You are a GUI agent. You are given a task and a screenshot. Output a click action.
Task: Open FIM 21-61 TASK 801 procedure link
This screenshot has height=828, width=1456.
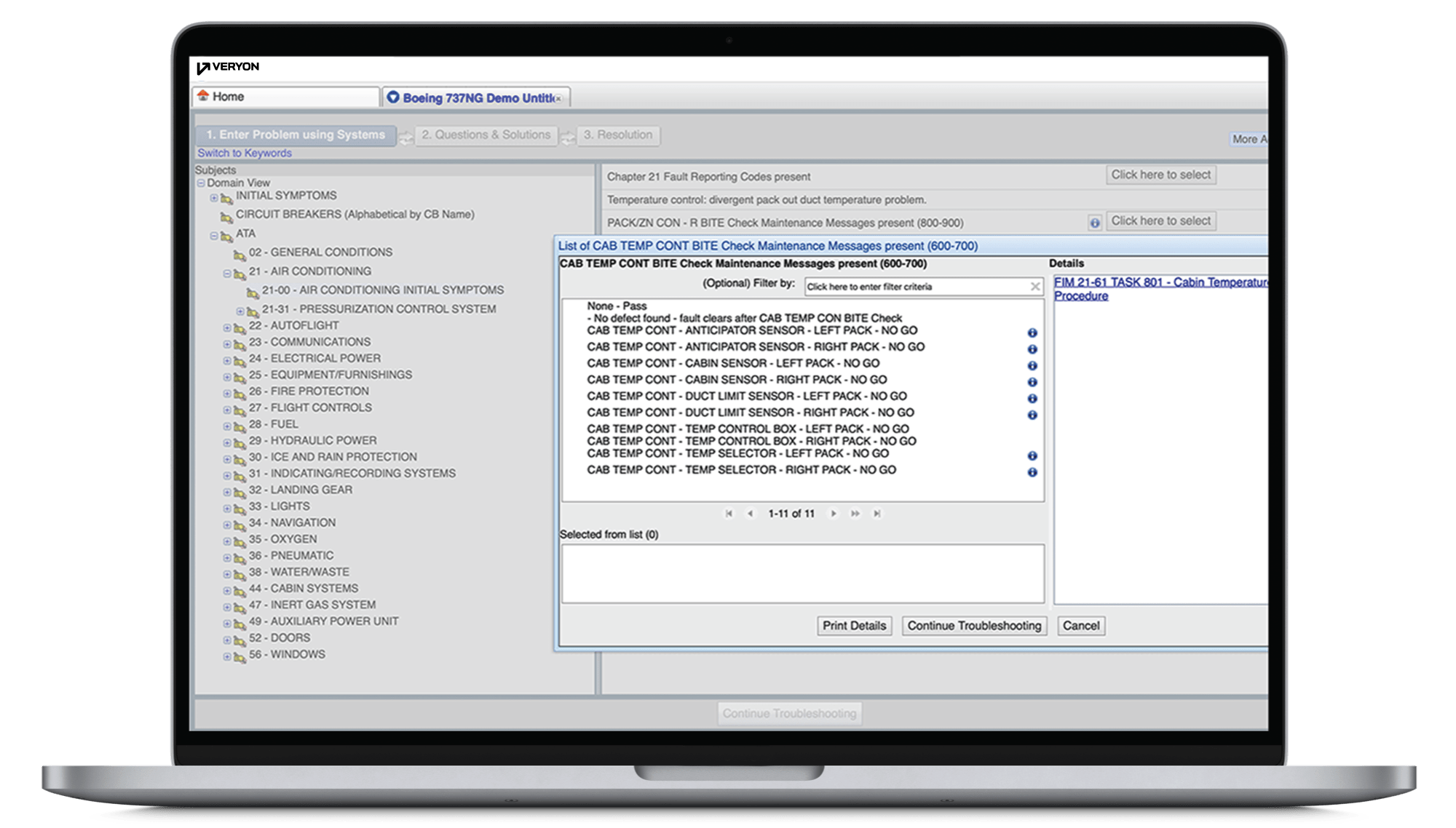pos(1160,289)
